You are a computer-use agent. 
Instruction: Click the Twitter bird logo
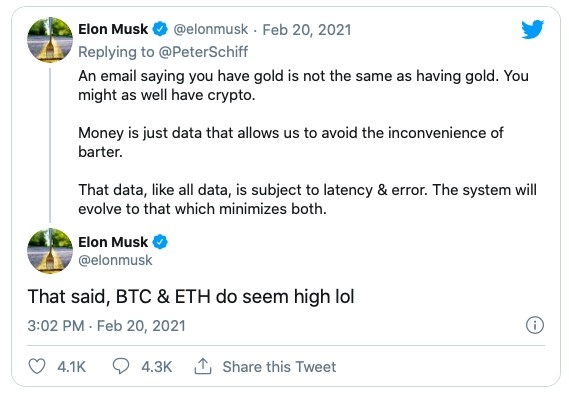[532, 29]
